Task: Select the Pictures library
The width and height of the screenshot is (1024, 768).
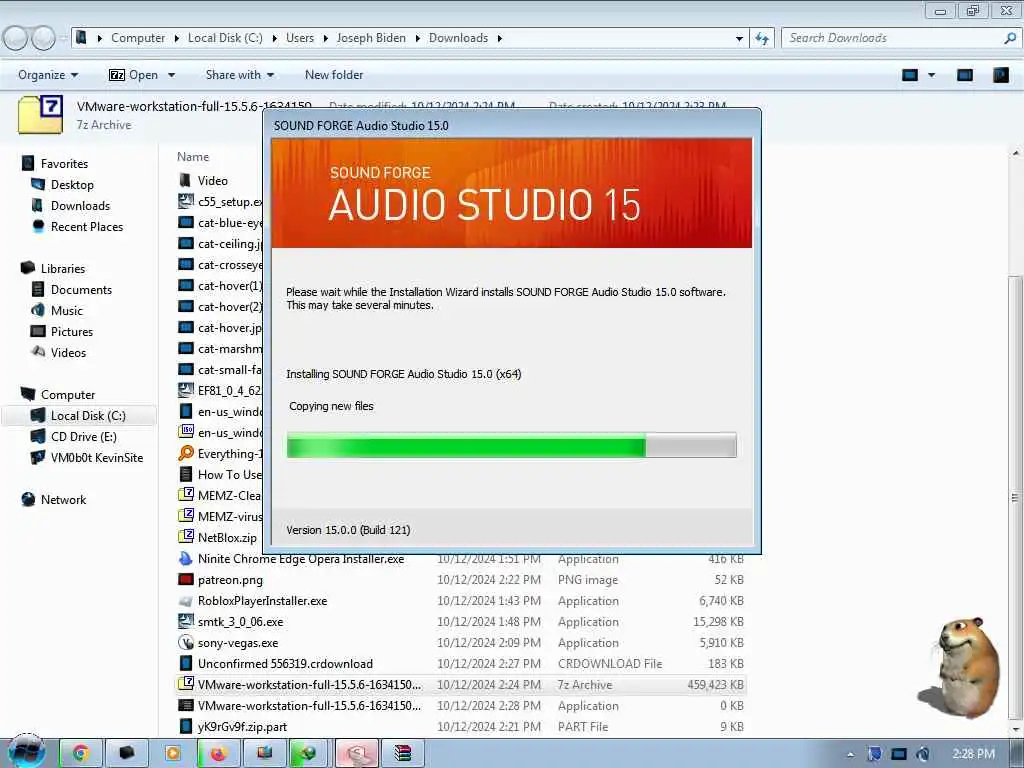Action: click(x=72, y=332)
